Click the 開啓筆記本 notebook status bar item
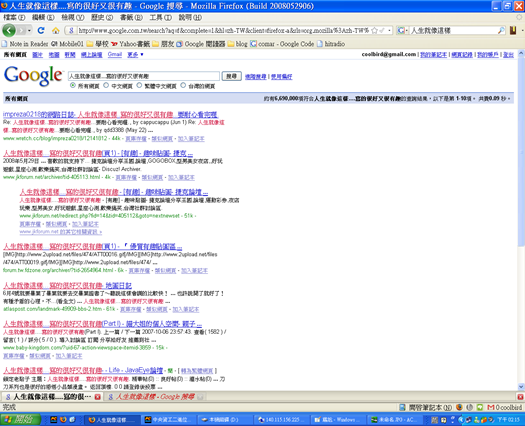 (426, 407)
